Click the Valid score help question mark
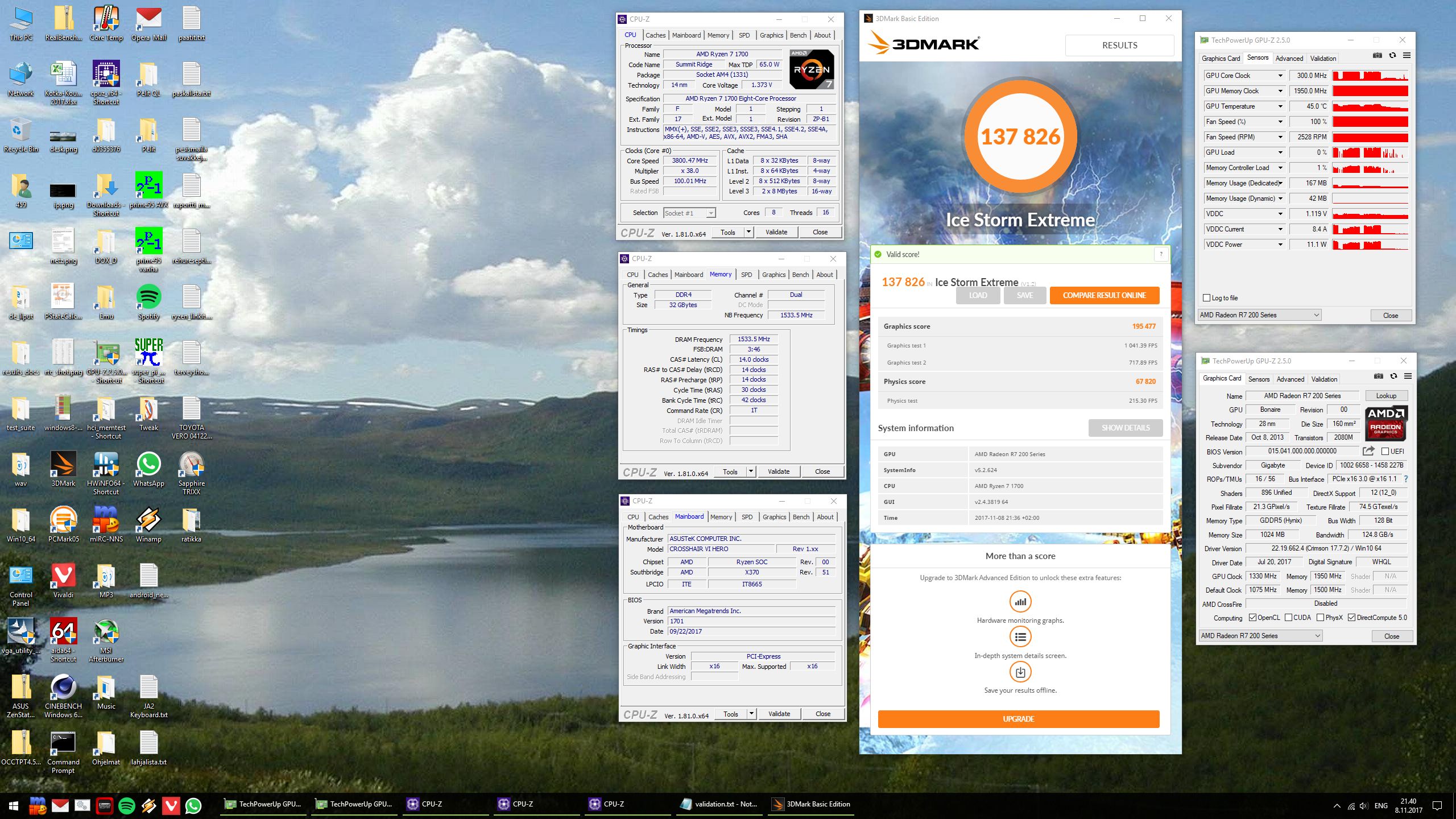The height and width of the screenshot is (819, 1456). pos(1161,254)
